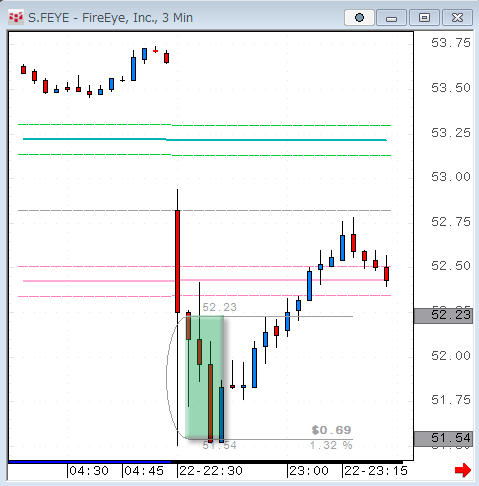
Task: Click the green shaded measurement rectangle
Action: pos(204,377)
